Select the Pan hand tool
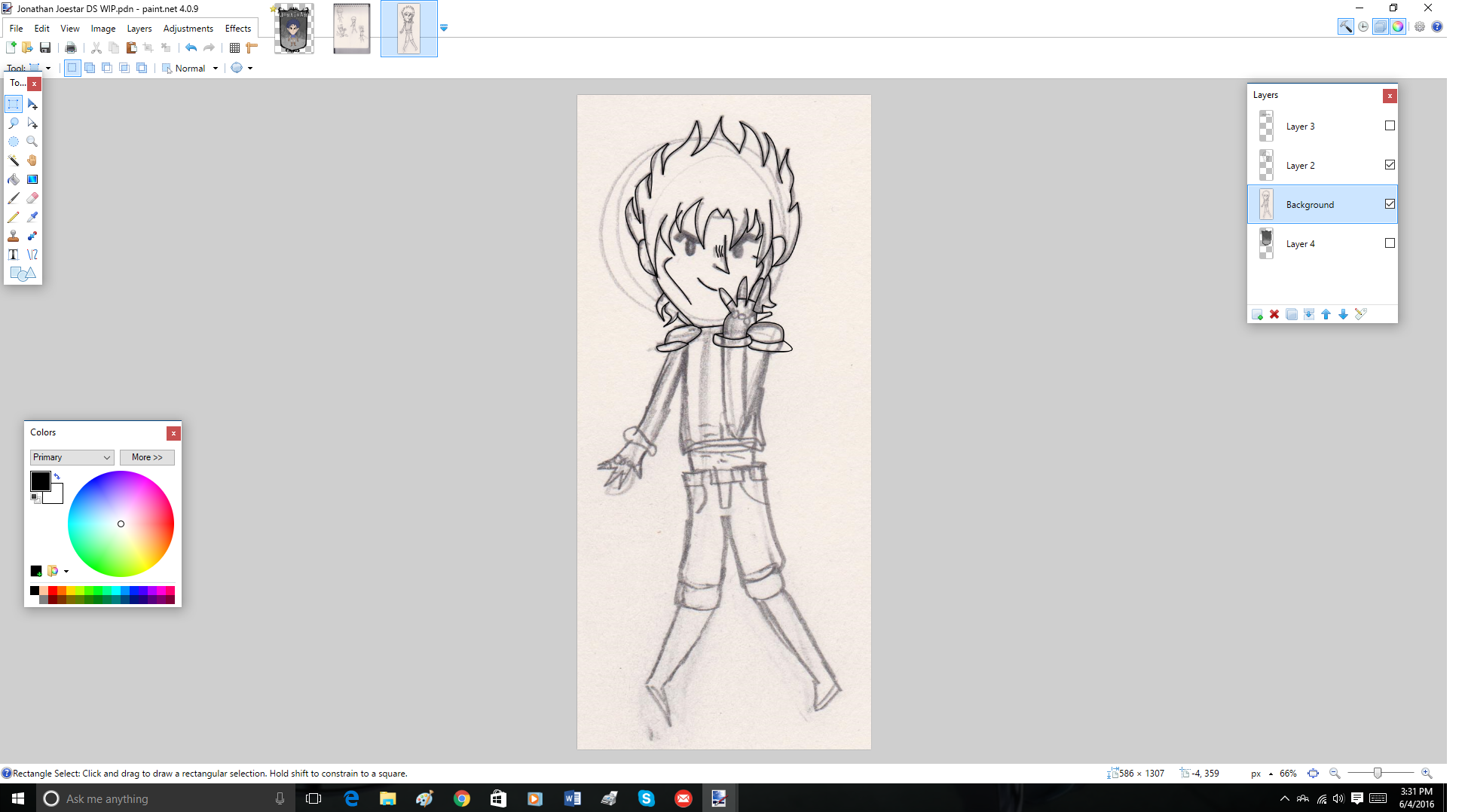The height and width of the screenshot is (812, 1462). point(32,160)
